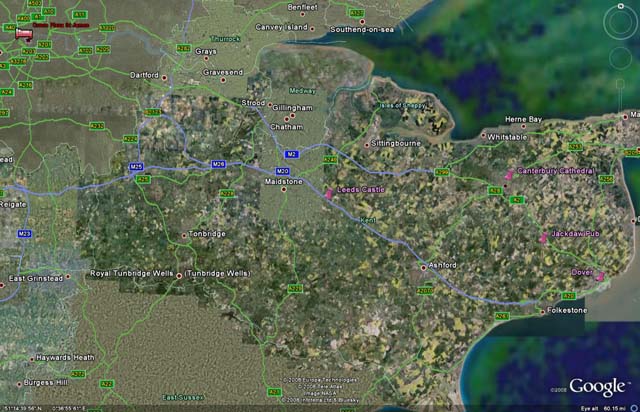
Task: Click the Leeds Castle pink pushpin
Action: tap(329, 194)
